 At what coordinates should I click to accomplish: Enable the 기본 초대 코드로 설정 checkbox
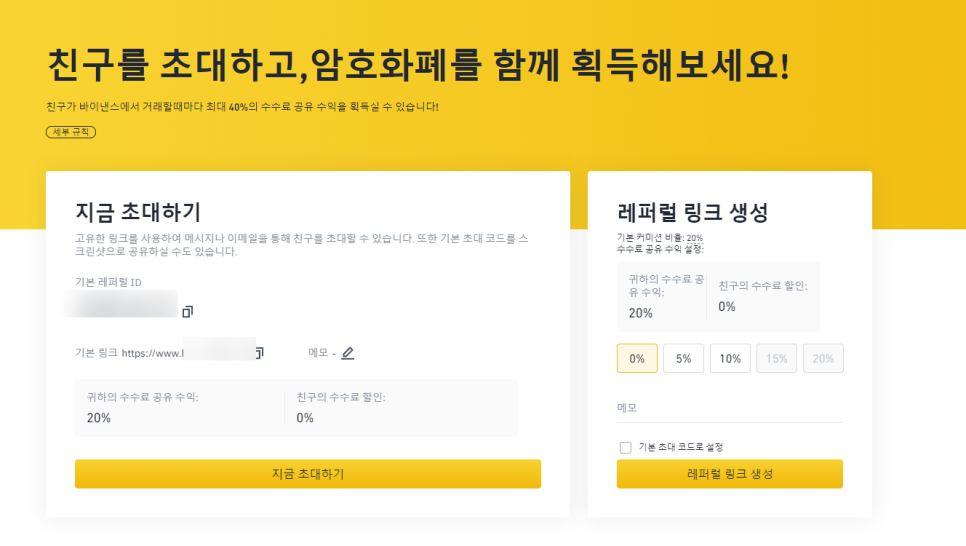coord(626,447)
